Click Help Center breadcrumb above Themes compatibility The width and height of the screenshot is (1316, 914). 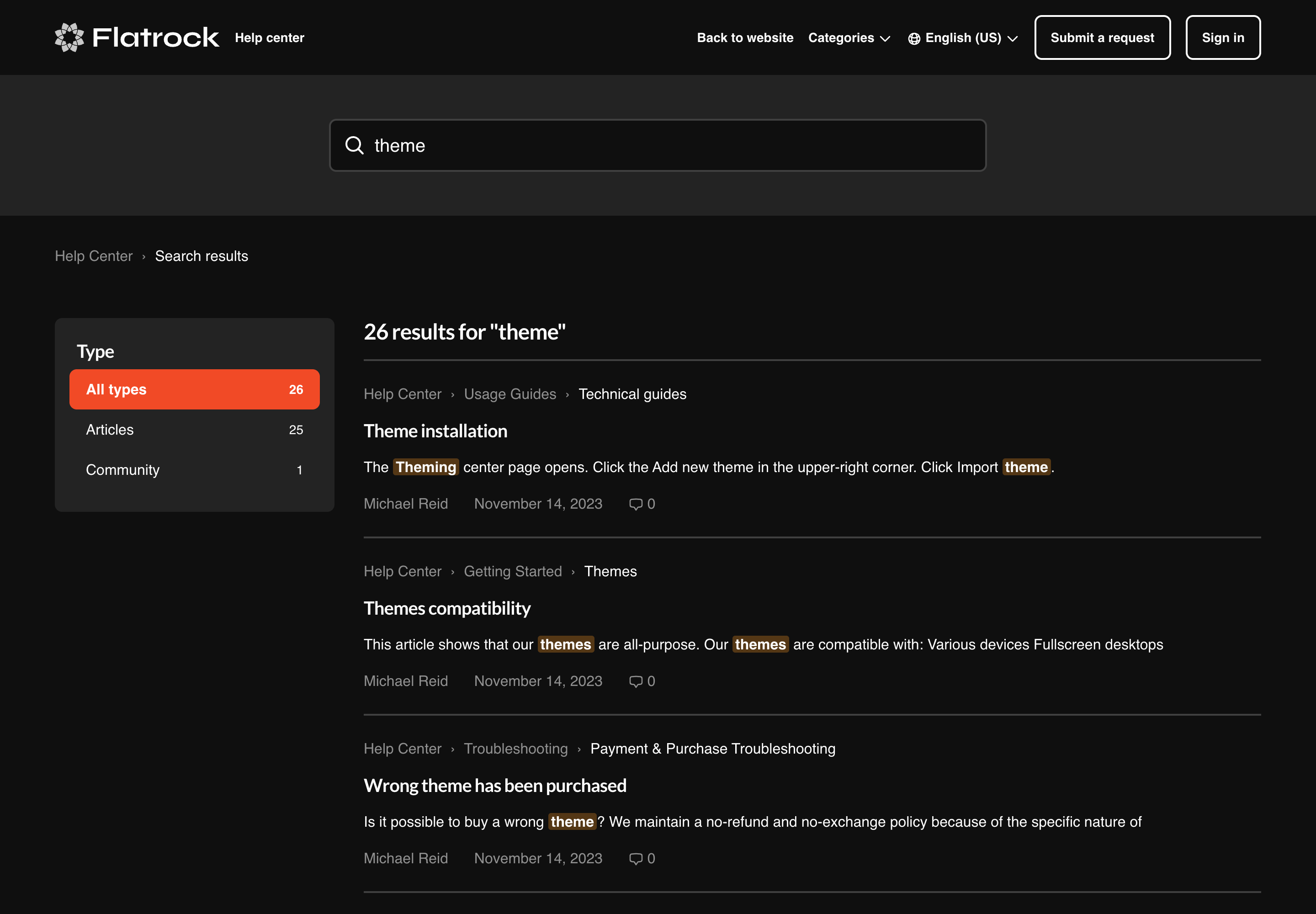pos(403,572)
